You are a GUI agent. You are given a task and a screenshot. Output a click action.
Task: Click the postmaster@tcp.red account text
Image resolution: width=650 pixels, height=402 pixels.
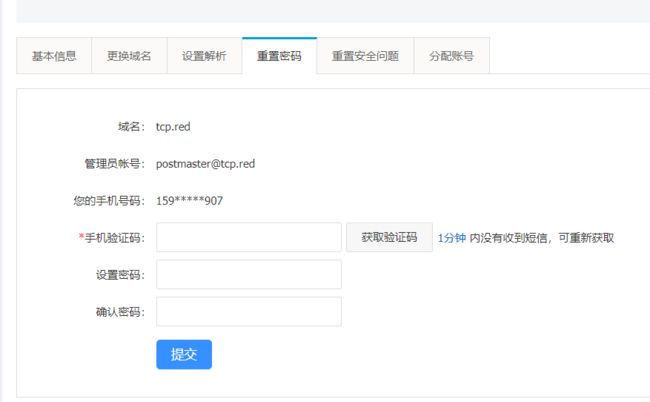(x=205, y=164)
